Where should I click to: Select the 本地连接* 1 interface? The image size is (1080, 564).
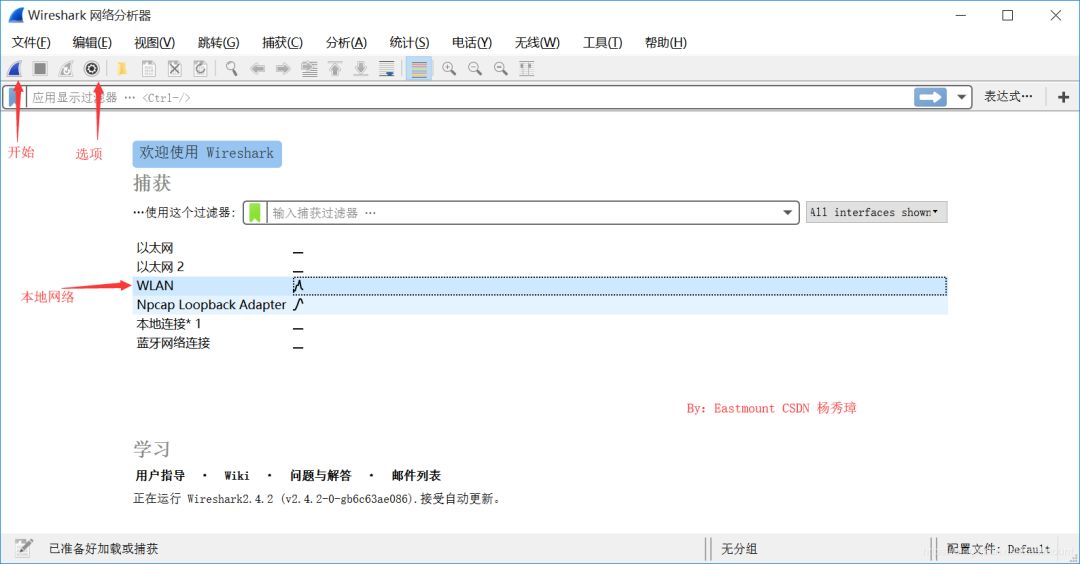[540, 324]
